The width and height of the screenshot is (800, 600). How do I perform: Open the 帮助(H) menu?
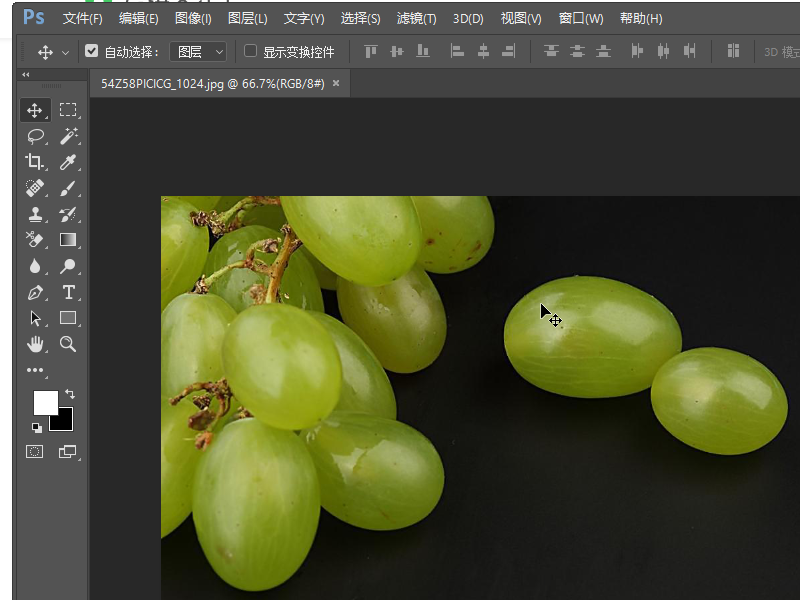[641, 19]
